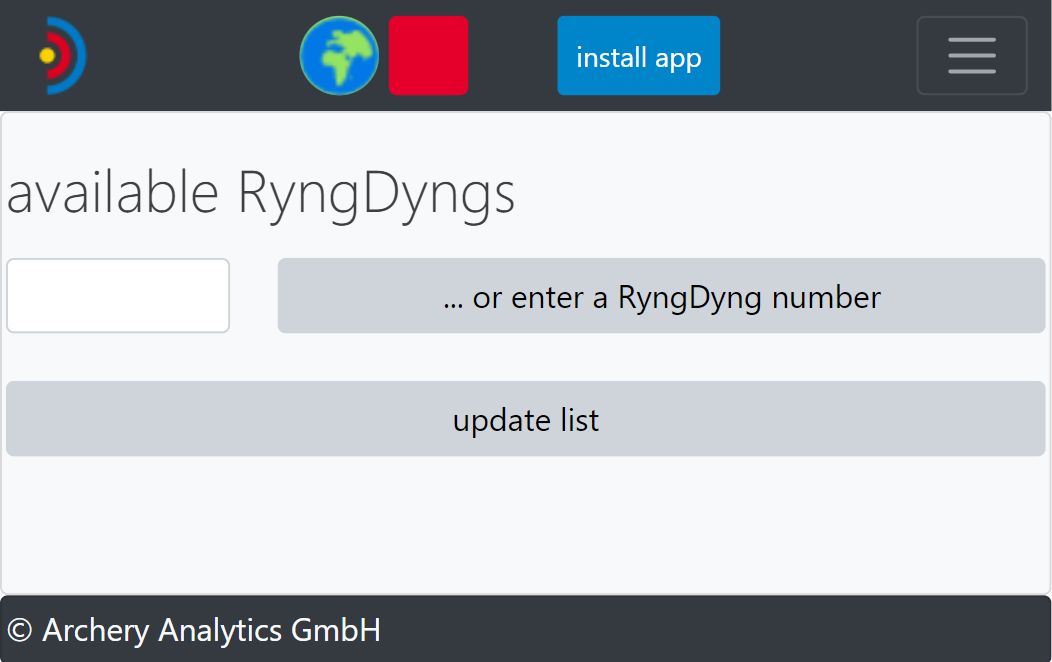Viewport: 1052px width, 662px height.
Task: Place cursor in the empty number box
Action: (118, 296)
